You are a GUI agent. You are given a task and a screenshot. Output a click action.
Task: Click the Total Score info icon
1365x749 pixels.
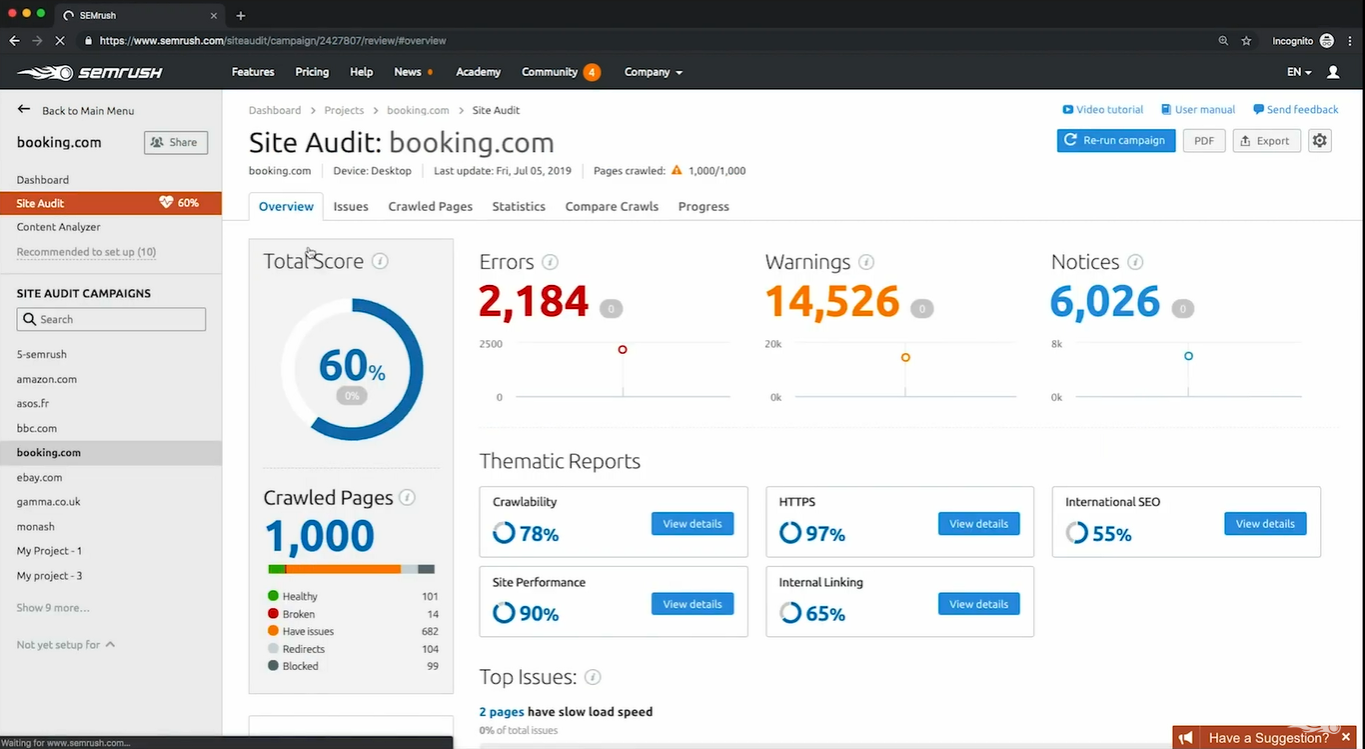pos(380,261)
